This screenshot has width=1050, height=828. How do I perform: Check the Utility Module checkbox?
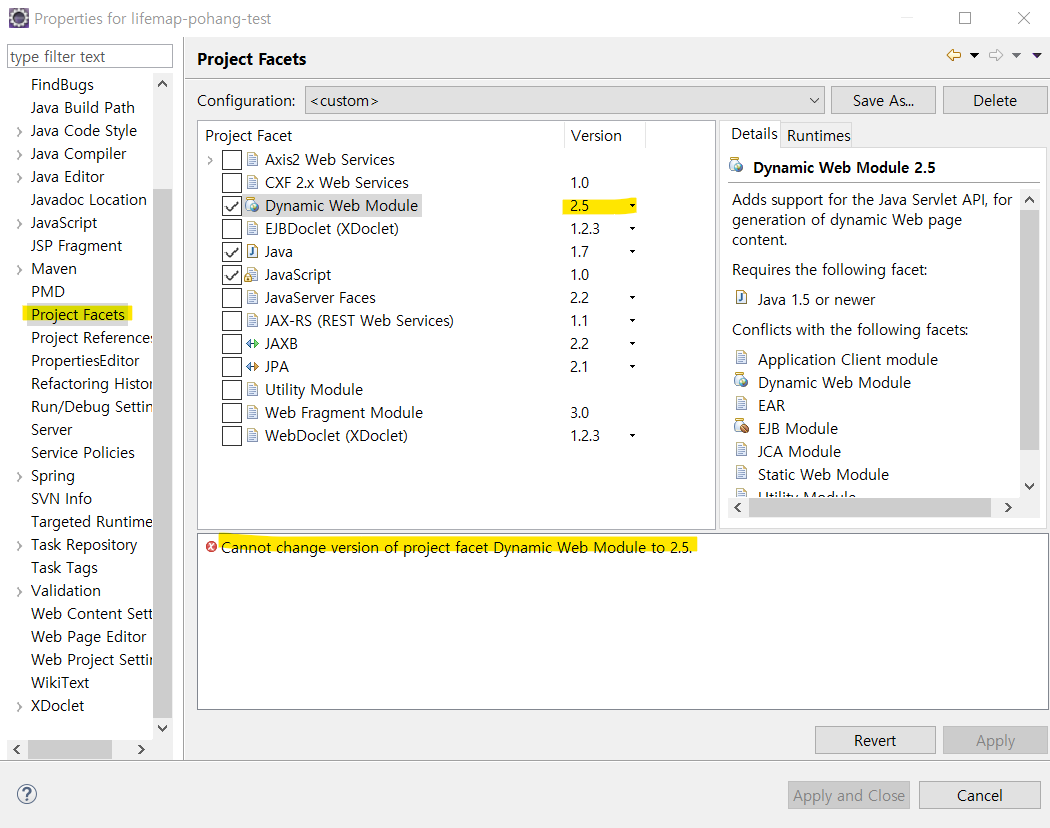click(x=232, y=390)
